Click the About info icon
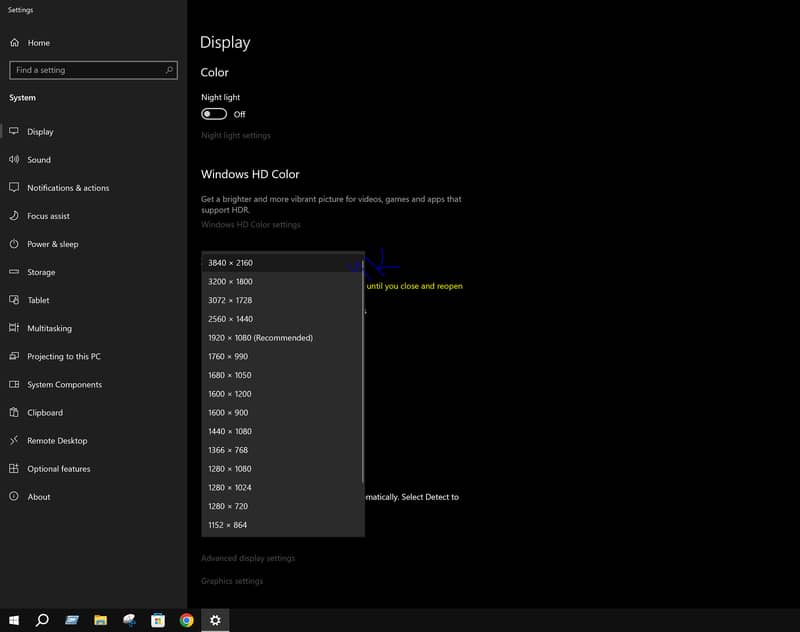The height and width of the screenshot is (632, 800). point(14,496)
